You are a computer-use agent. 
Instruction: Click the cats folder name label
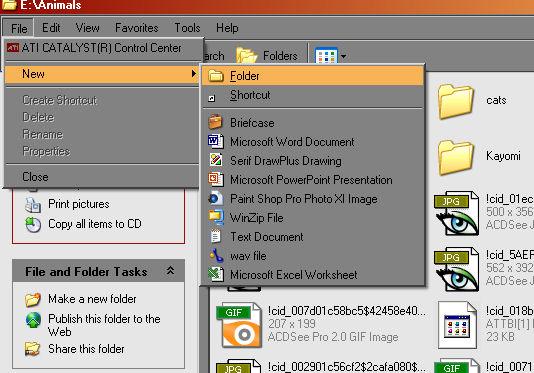(x=496, y=100)
